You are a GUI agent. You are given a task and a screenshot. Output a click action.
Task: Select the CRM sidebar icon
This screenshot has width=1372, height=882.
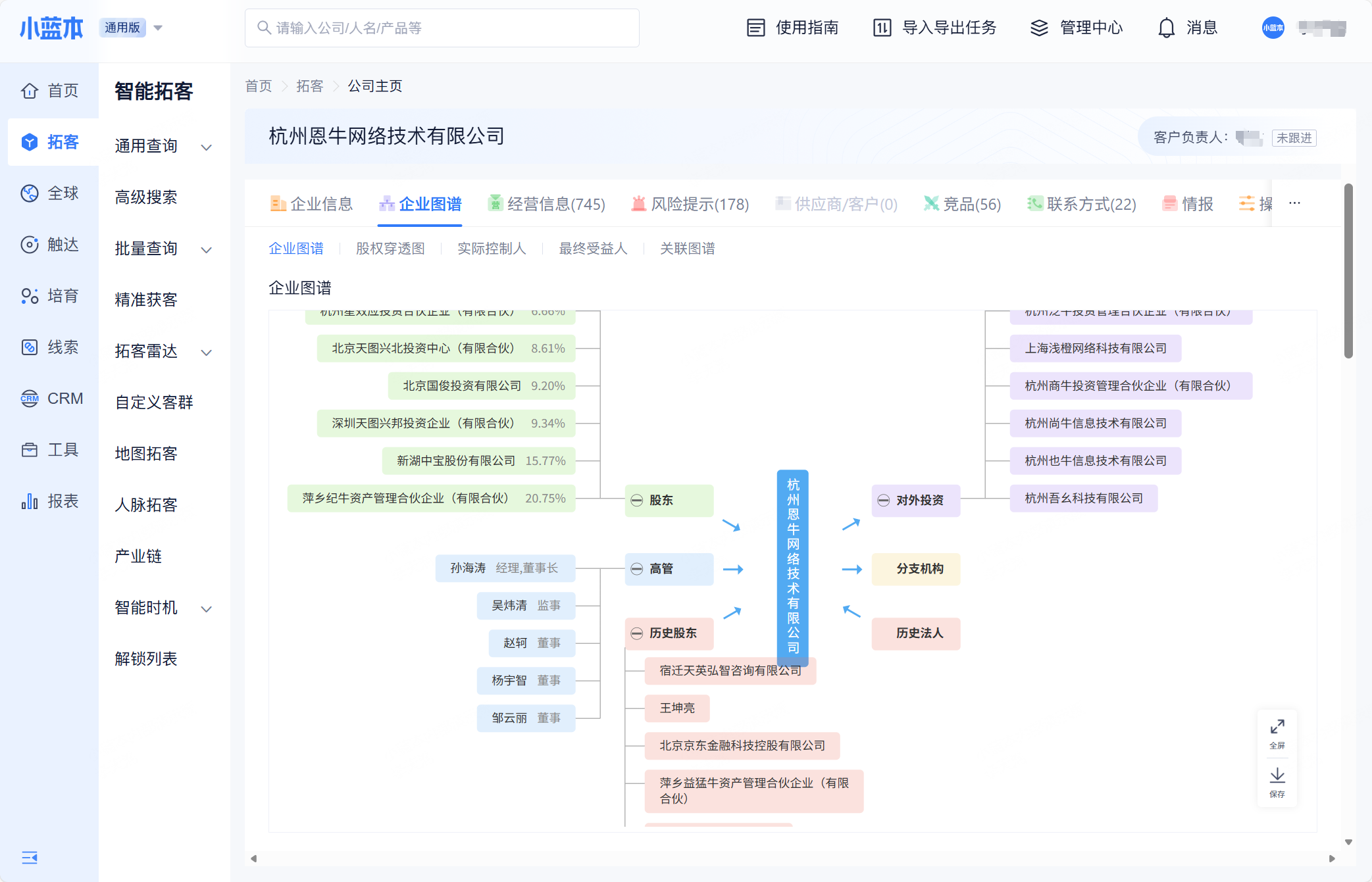click(x=30, y=399)
